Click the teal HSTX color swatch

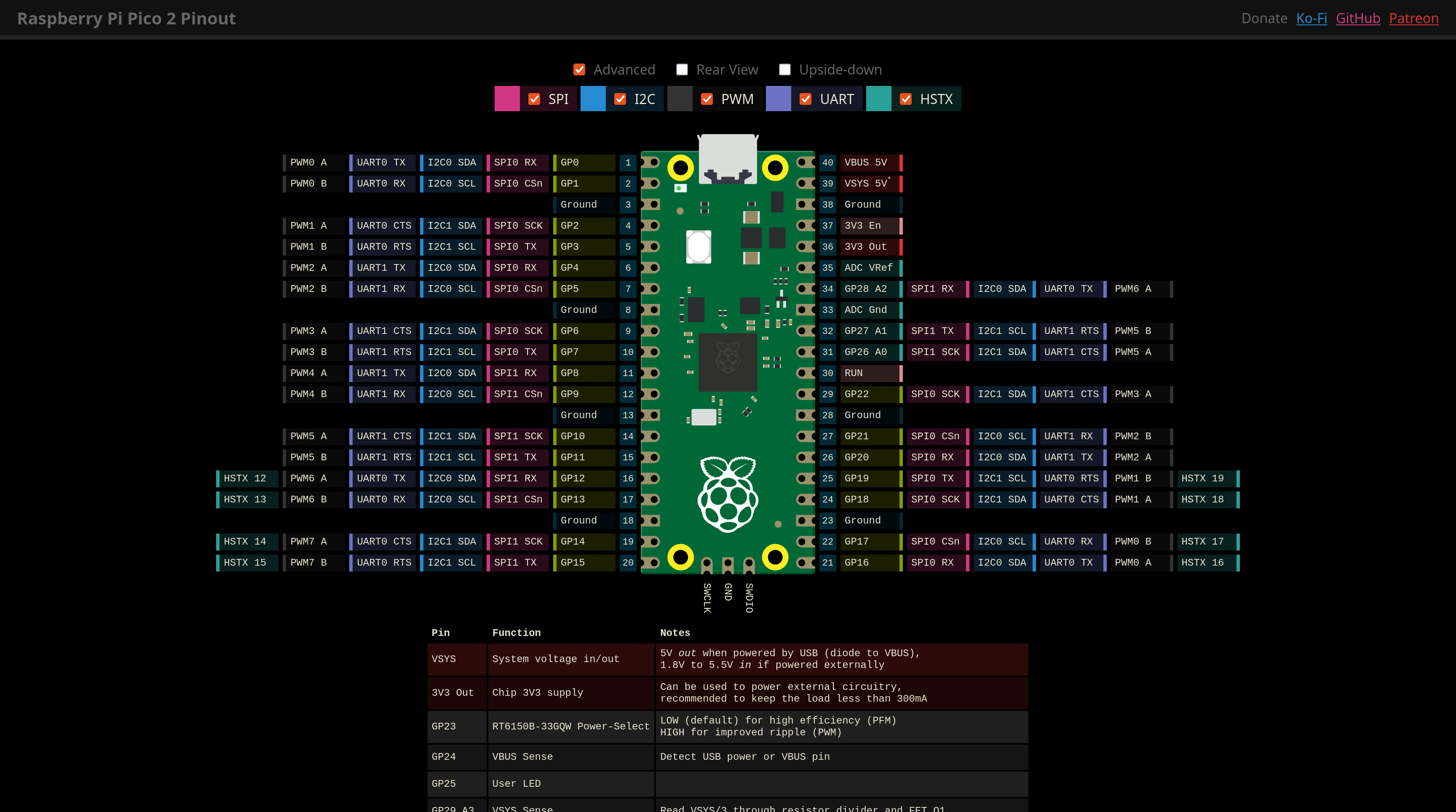point(878,99)
